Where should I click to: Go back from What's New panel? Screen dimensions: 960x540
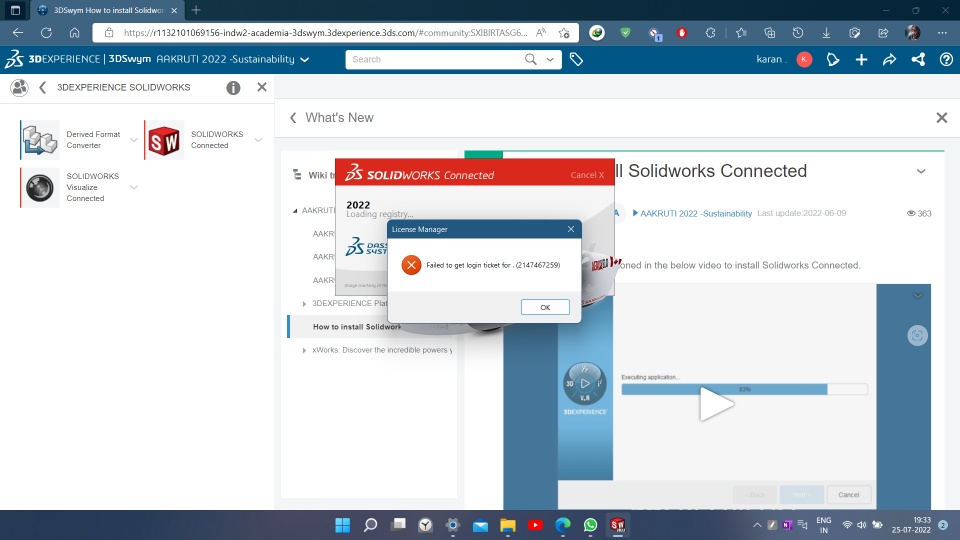tap(293, 118)
